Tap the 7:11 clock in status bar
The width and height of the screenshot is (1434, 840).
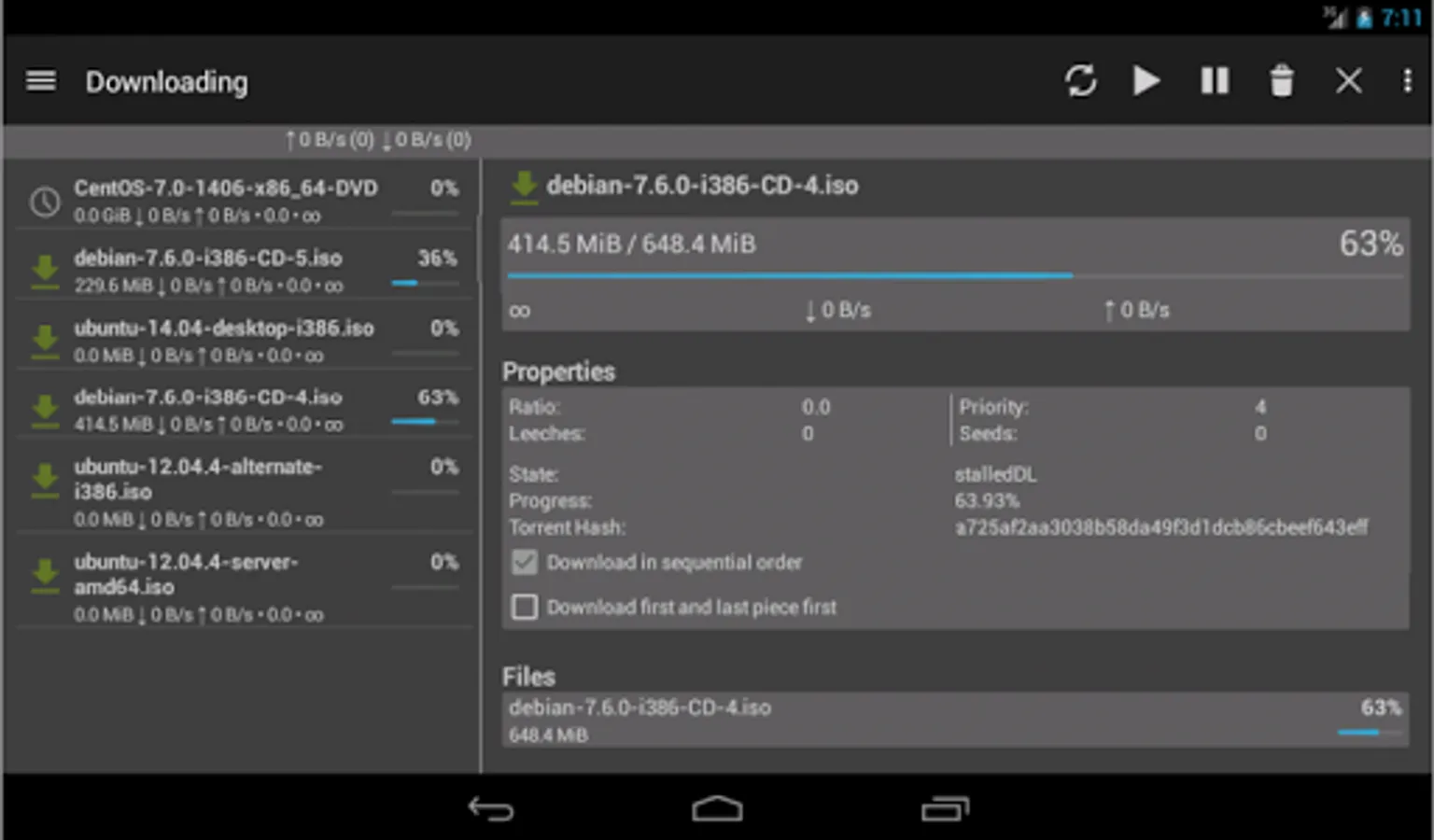point(1401,18)
